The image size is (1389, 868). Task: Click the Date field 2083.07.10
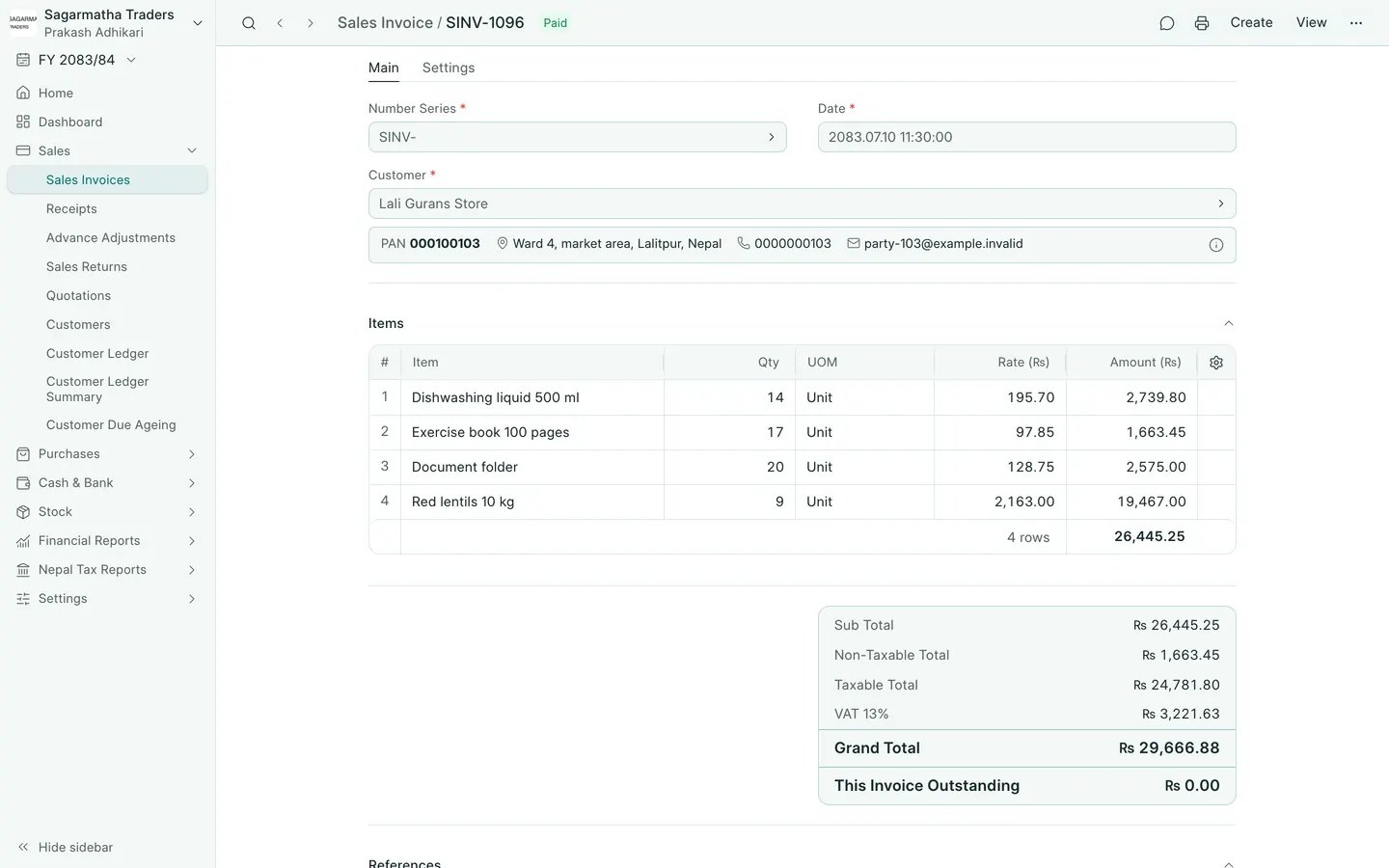tap(1026, 137)
